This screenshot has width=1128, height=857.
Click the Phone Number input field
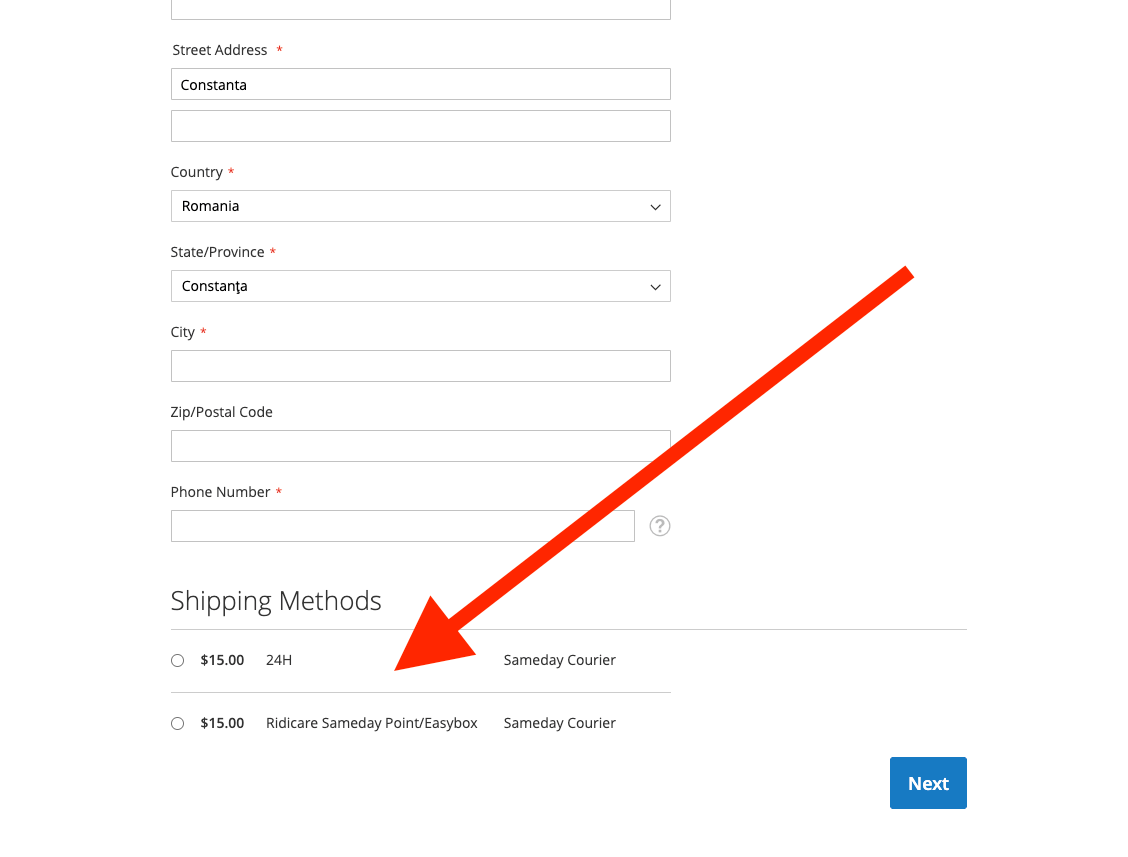pos(402,526)
